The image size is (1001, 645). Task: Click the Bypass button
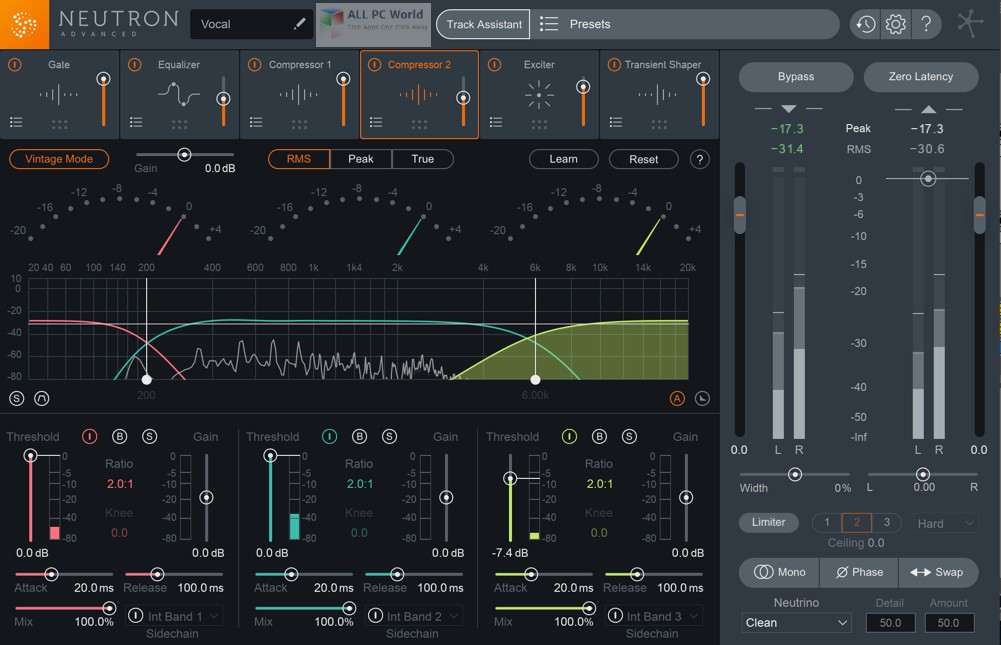tap(795, 77)
